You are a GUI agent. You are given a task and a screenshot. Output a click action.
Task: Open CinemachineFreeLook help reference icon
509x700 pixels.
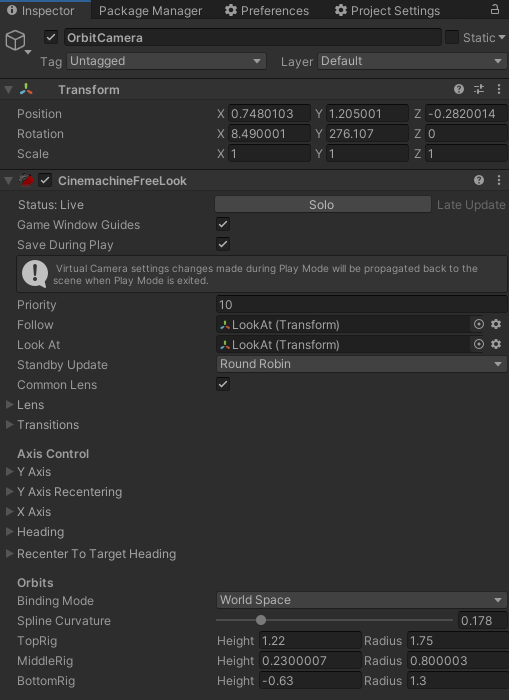pos(479,180)
